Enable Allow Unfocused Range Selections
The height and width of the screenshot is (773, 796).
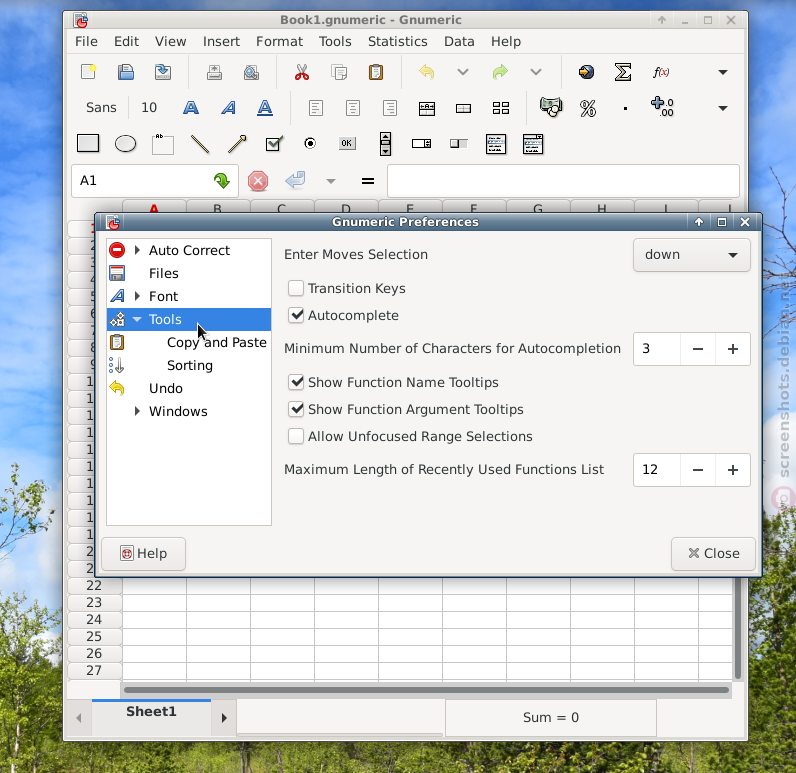(296, 436)
